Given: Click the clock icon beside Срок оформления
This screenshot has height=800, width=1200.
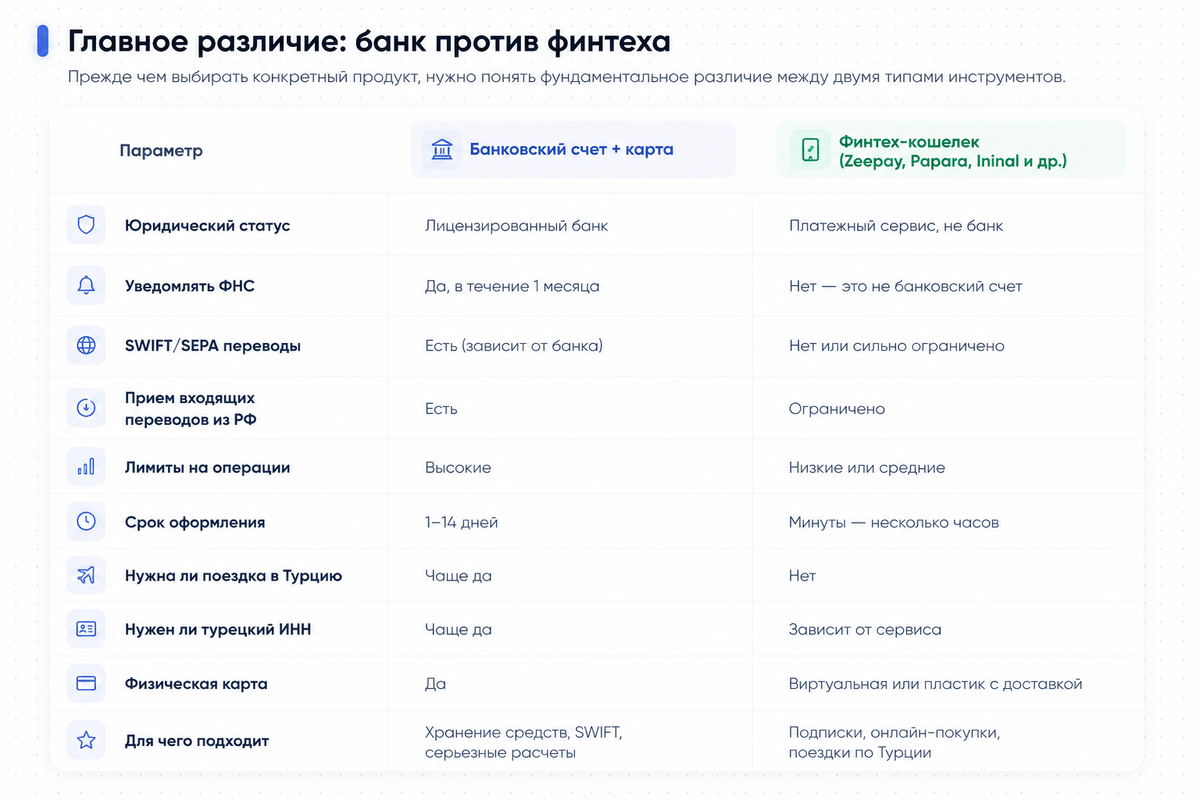Looking at the screenshot, I should pos(86,522).
